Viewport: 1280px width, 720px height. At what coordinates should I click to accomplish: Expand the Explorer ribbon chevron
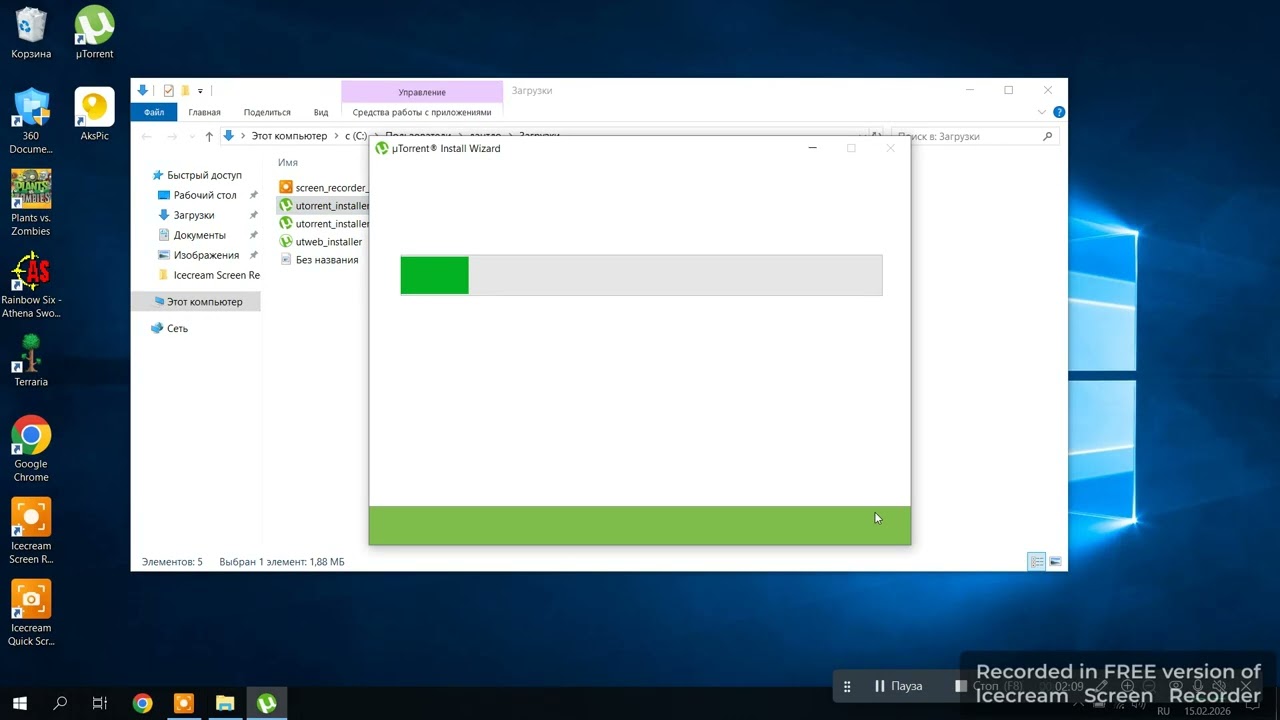coord(1043,112)
